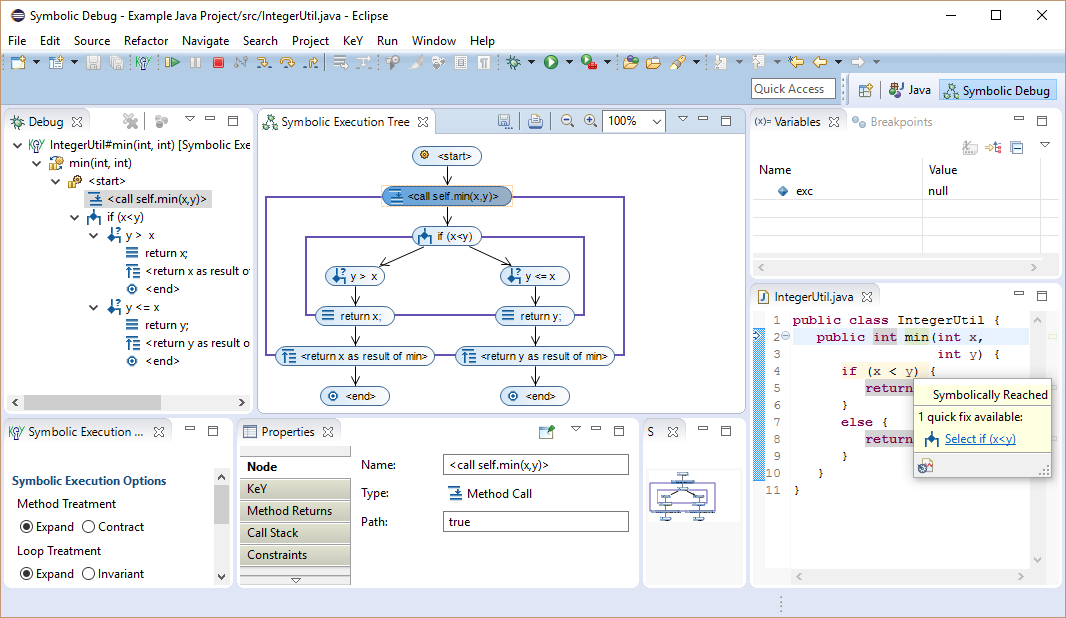Click the Symbolic Execution Options vertical scrollbar thumb
1066x618 pixels.
pos(221,504)
